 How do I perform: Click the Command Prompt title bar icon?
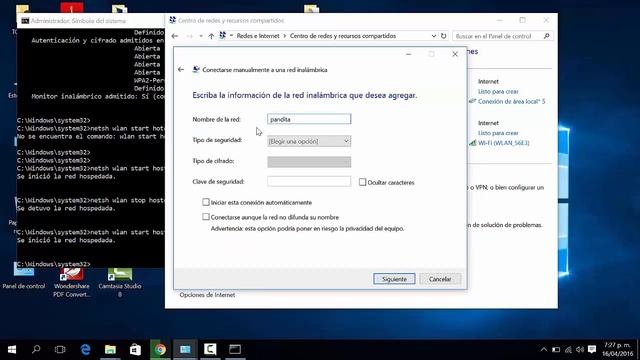click(x=25, y=20)
